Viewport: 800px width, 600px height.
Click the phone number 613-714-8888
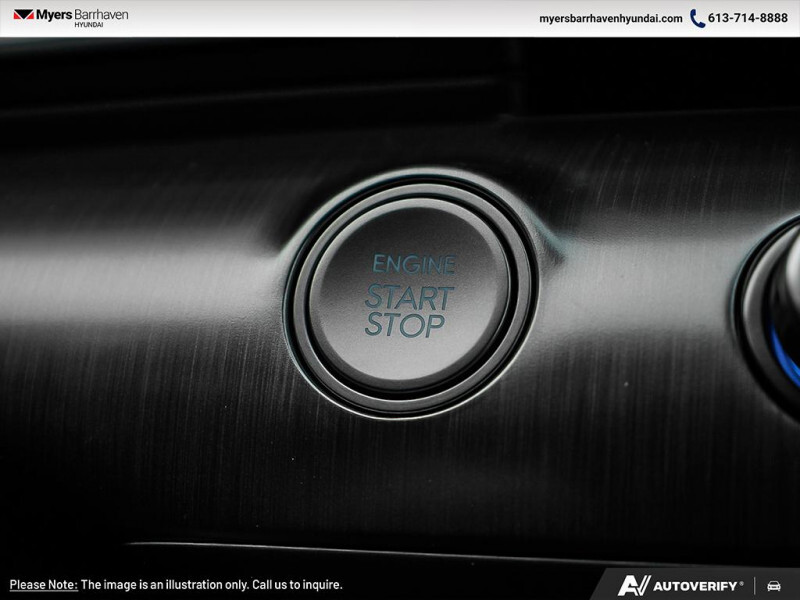coord(748,18)
